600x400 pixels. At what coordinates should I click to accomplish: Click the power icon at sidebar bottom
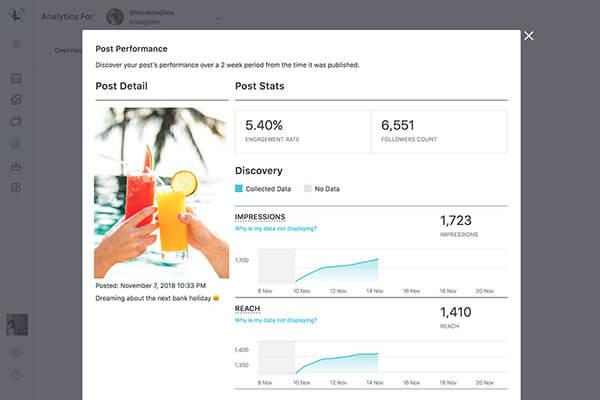[16, 374]
